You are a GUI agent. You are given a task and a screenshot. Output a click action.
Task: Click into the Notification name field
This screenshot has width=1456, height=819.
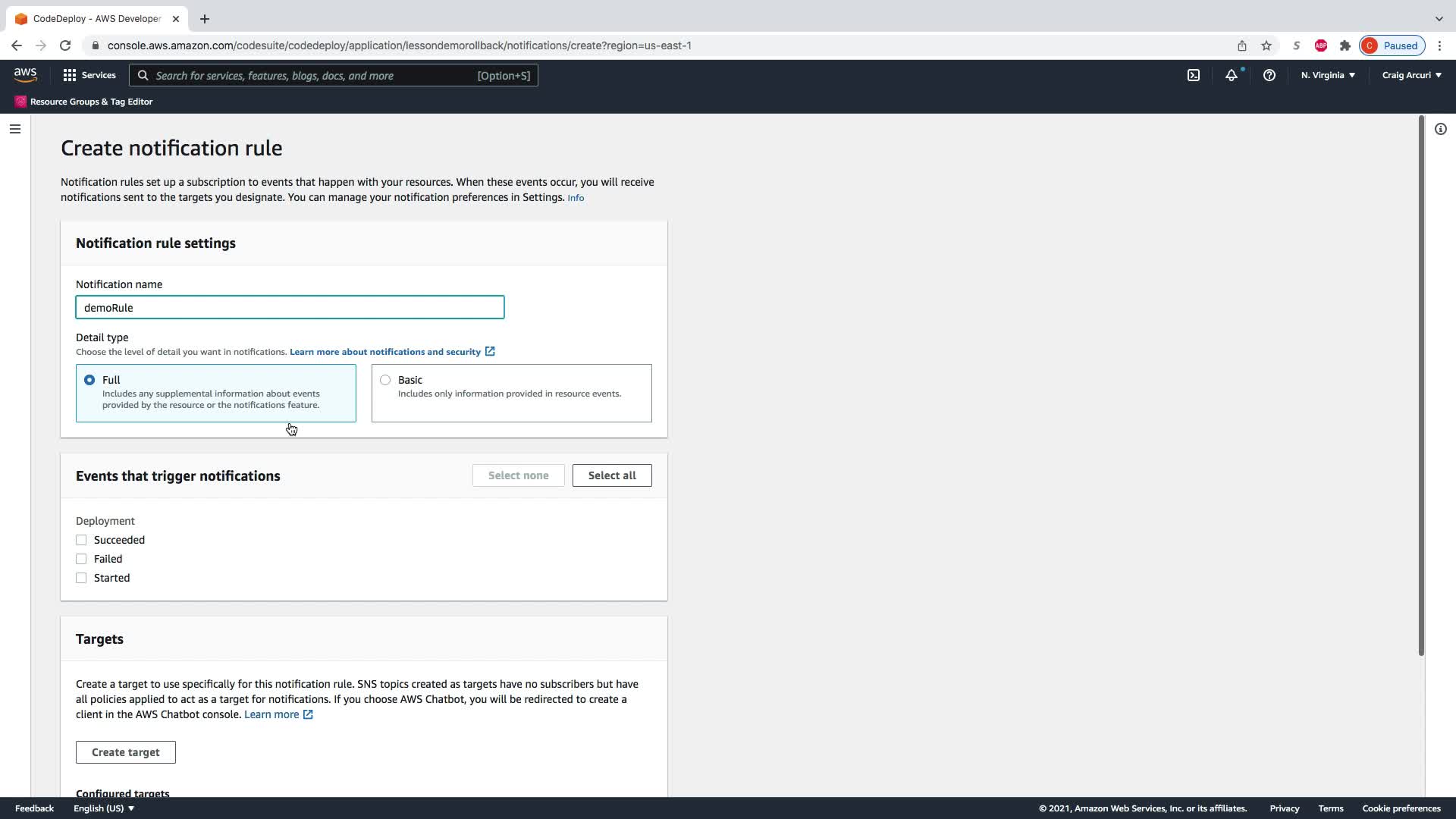point(290,308)
